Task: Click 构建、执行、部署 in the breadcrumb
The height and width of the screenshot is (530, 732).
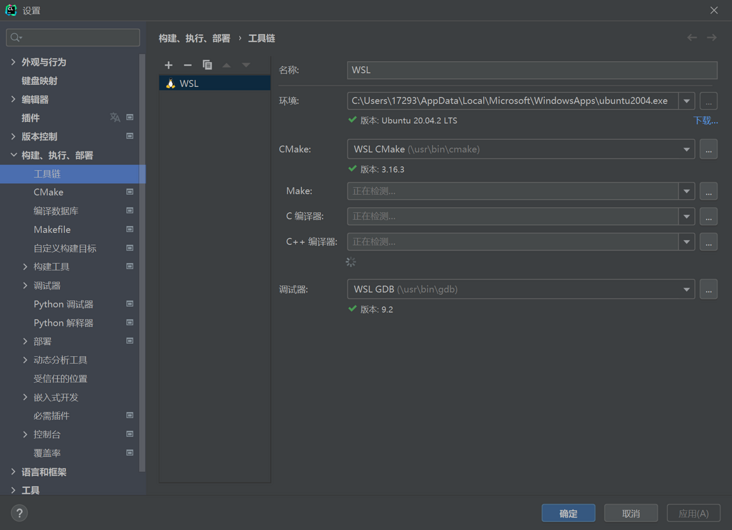Action: 194,38
